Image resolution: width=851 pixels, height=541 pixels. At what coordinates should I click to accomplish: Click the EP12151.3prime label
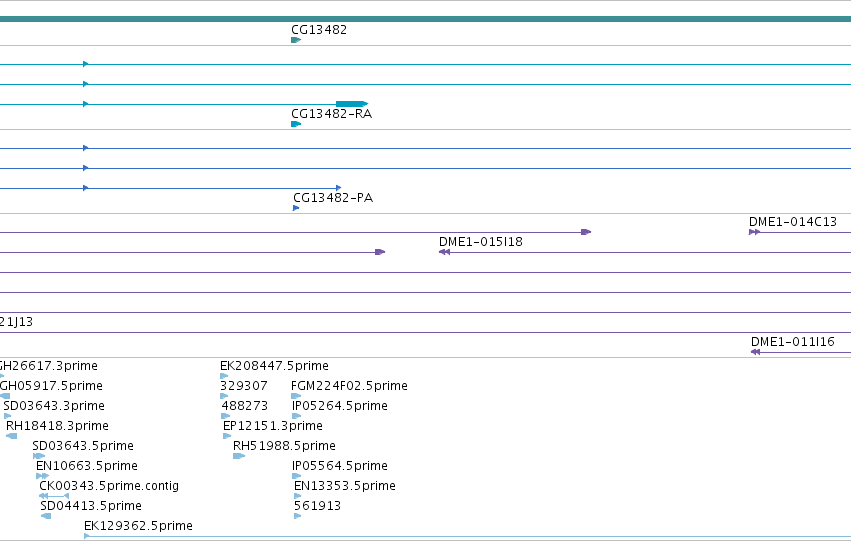click(273, 426)
